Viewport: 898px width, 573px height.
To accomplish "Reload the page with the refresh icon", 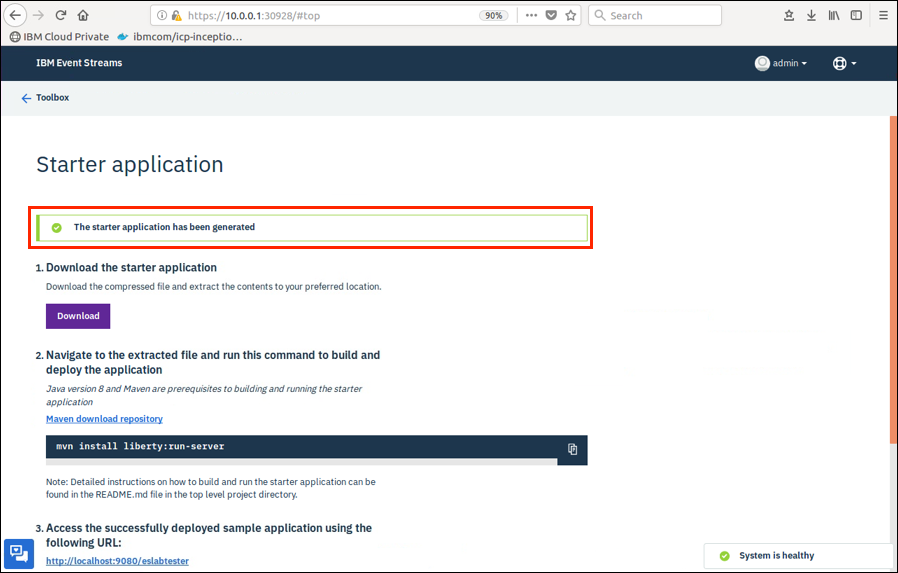I will coord(61,15).
